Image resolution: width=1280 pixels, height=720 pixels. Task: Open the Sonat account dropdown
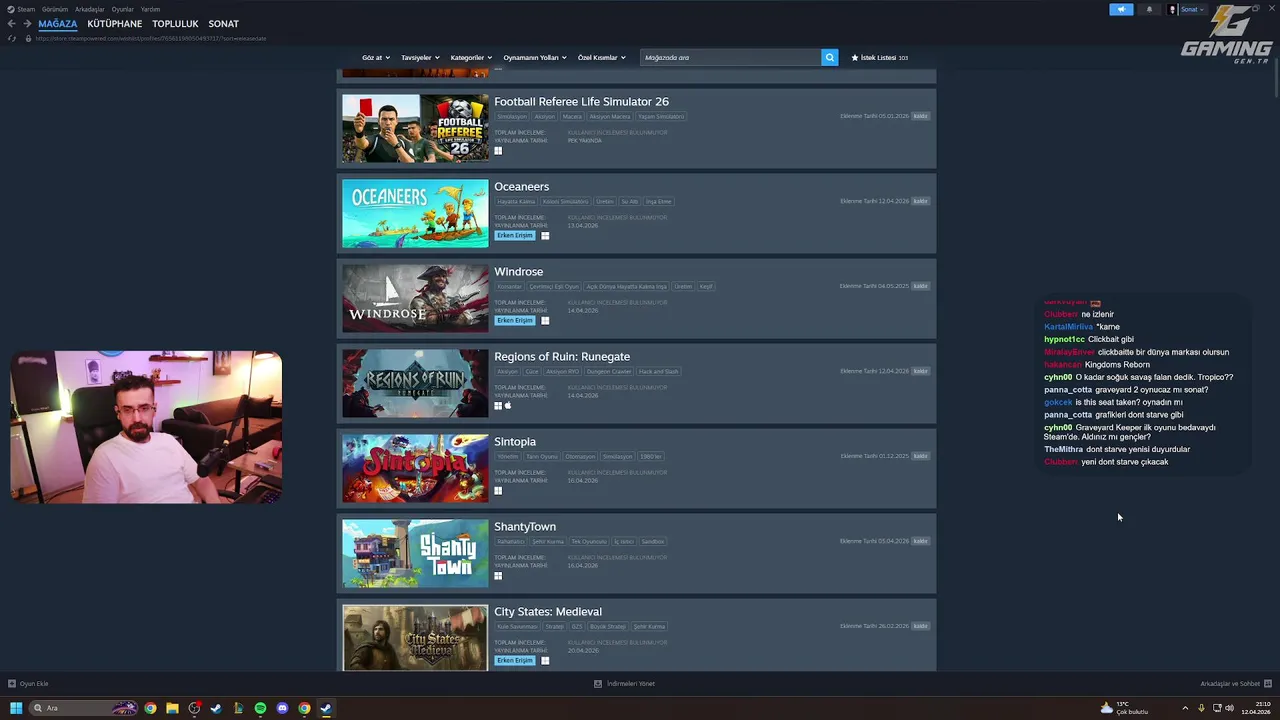point(1192,9)
